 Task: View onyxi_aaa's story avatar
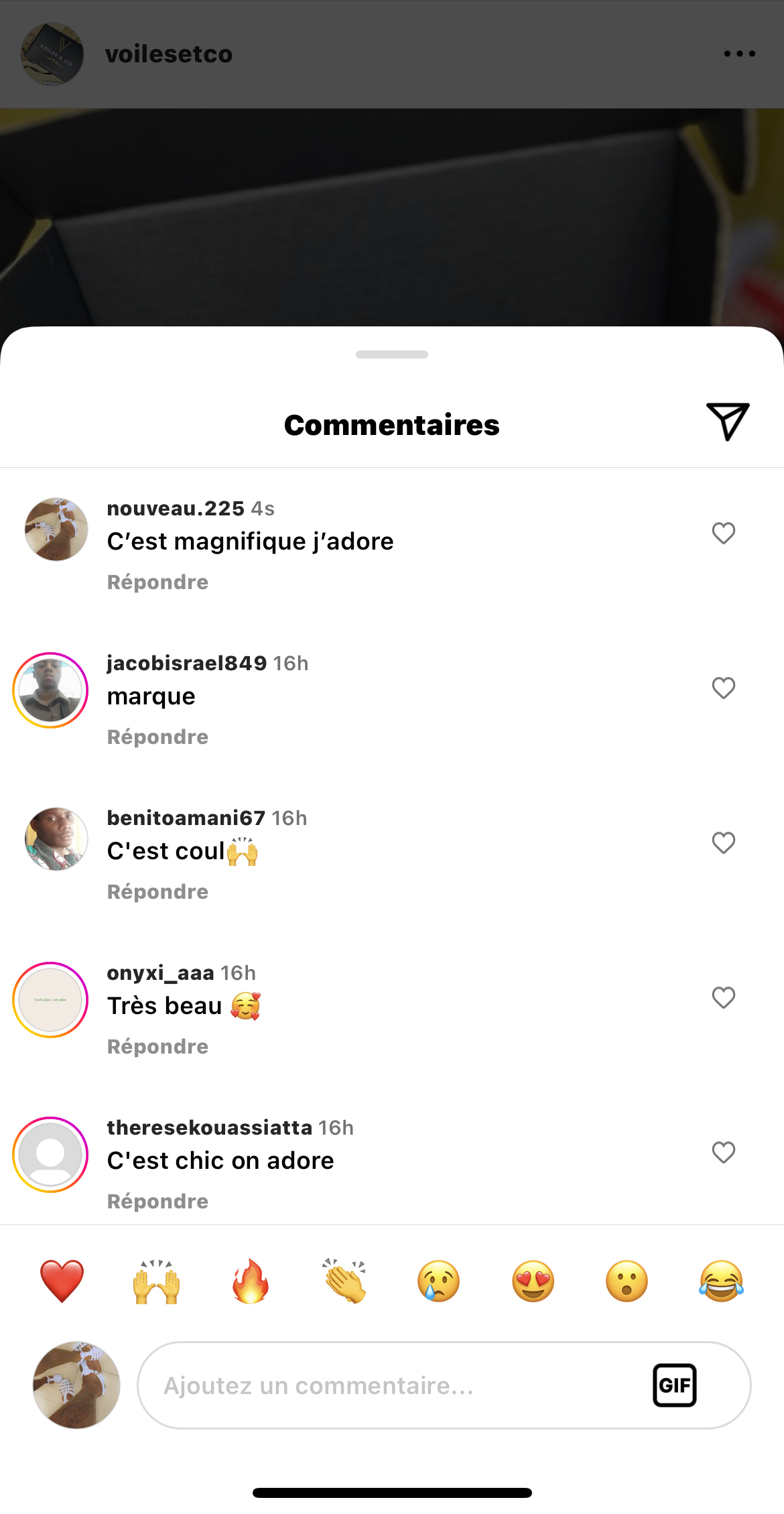click(51, 1000)
